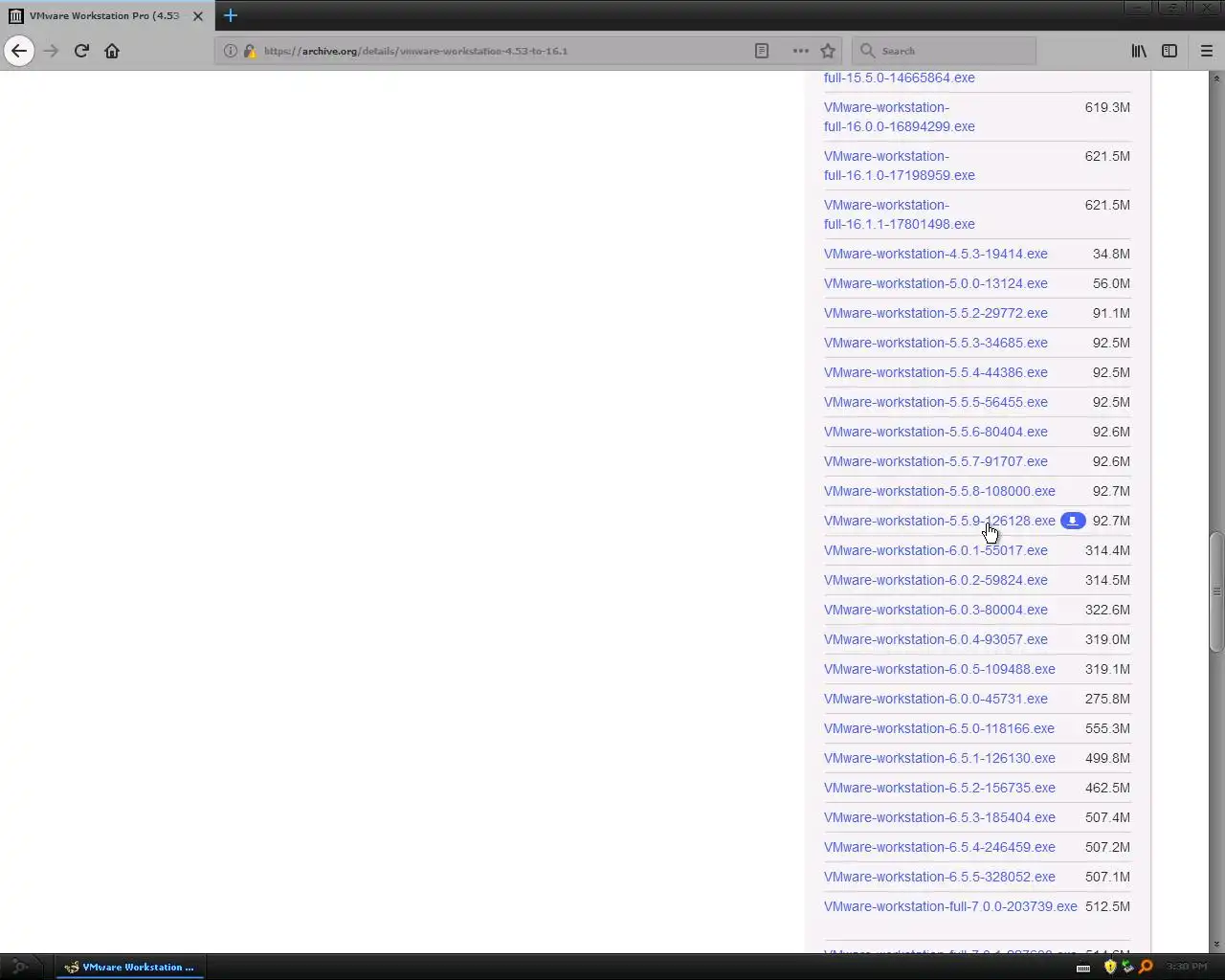Reload the current page
Screen dimensions: 1225x980
pyautogui.click(x=81, y=51)
